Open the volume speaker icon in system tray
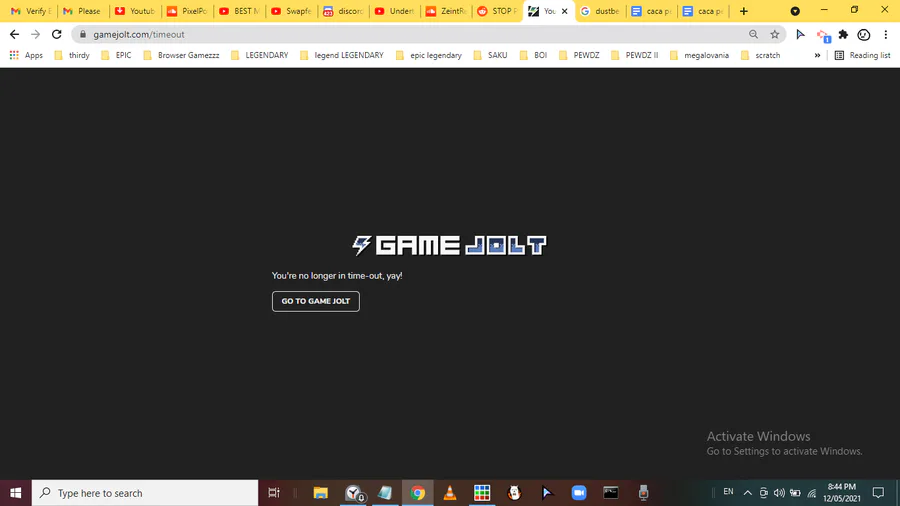The height and width of the screenshot is (506, 900). (779, 493)
